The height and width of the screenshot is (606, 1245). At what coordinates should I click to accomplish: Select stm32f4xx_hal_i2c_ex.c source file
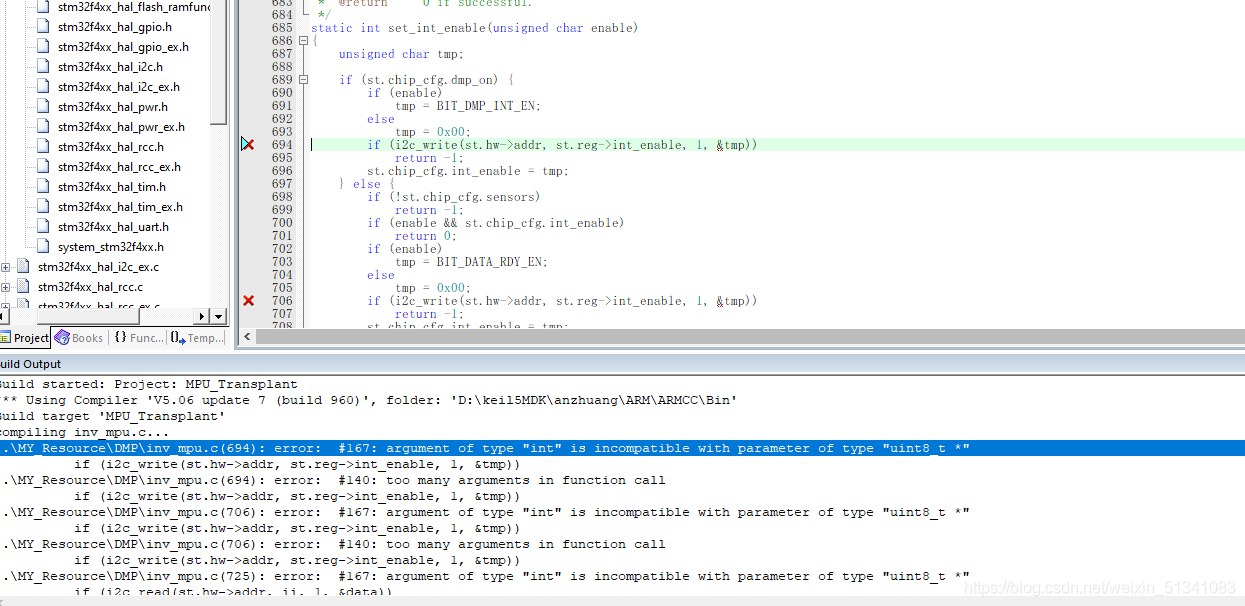tap(98, 267)
